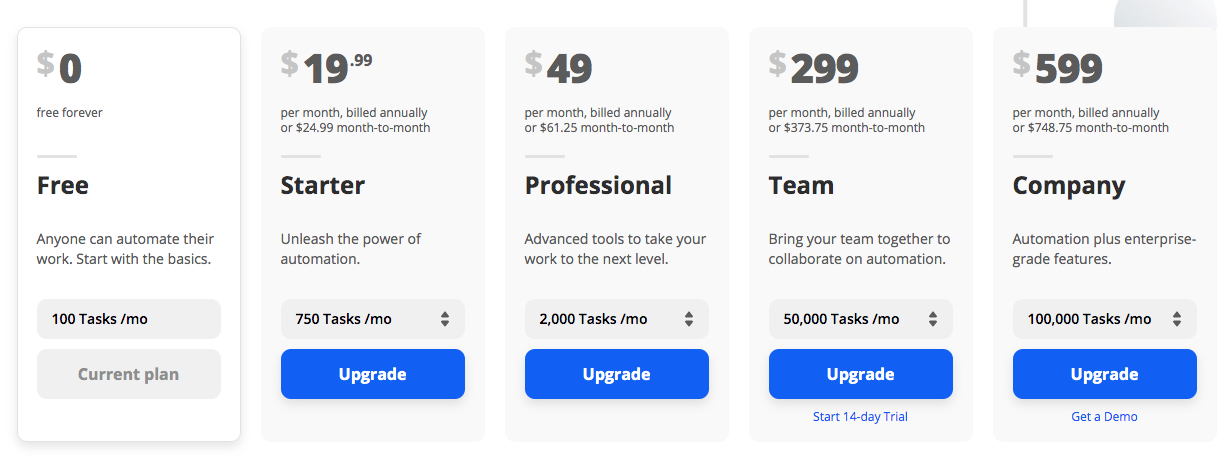Screen dimensions: 1222x460
Task: Open the Starter plan 750 Tasks /mo selector
Action: point(373,319)
